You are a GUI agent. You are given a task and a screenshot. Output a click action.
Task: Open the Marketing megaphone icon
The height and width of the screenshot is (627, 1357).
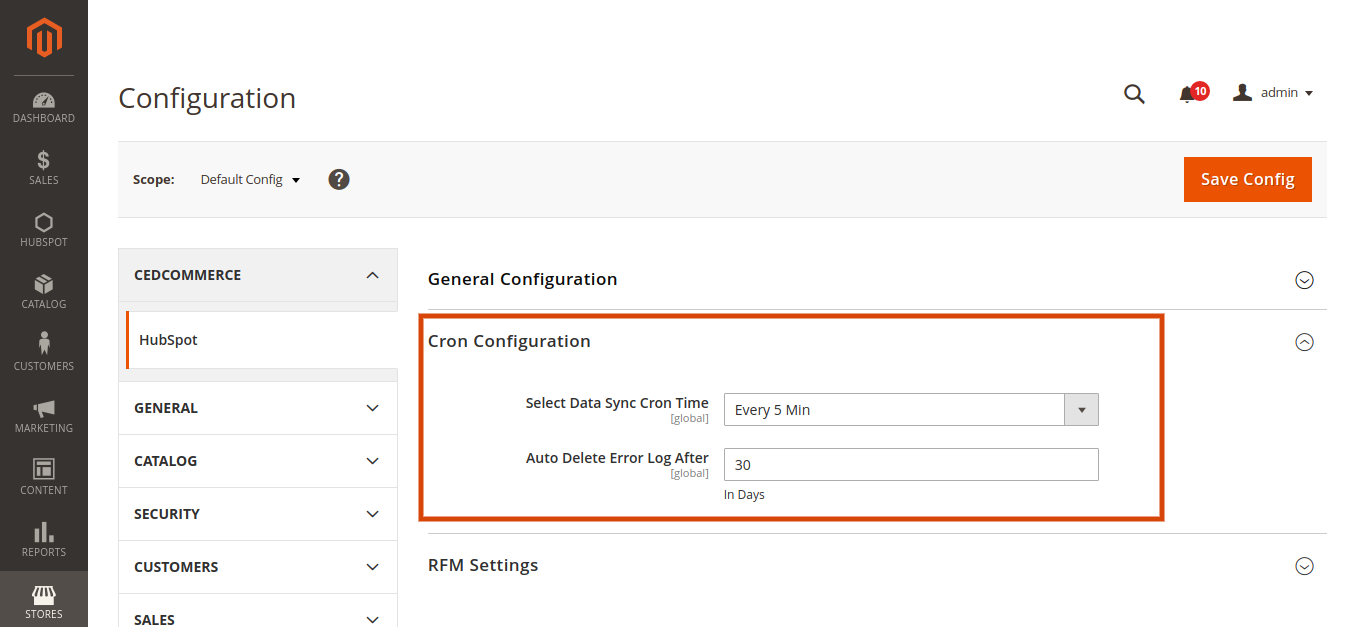(44, 408)
